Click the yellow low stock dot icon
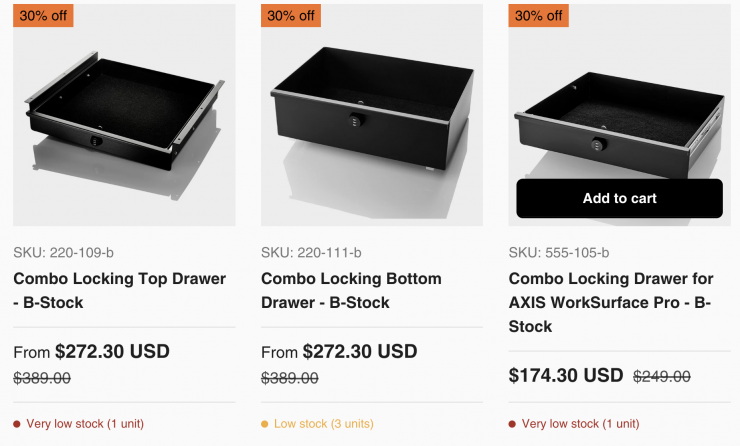This screenshot has width=740, height=446. click(265, 424)
